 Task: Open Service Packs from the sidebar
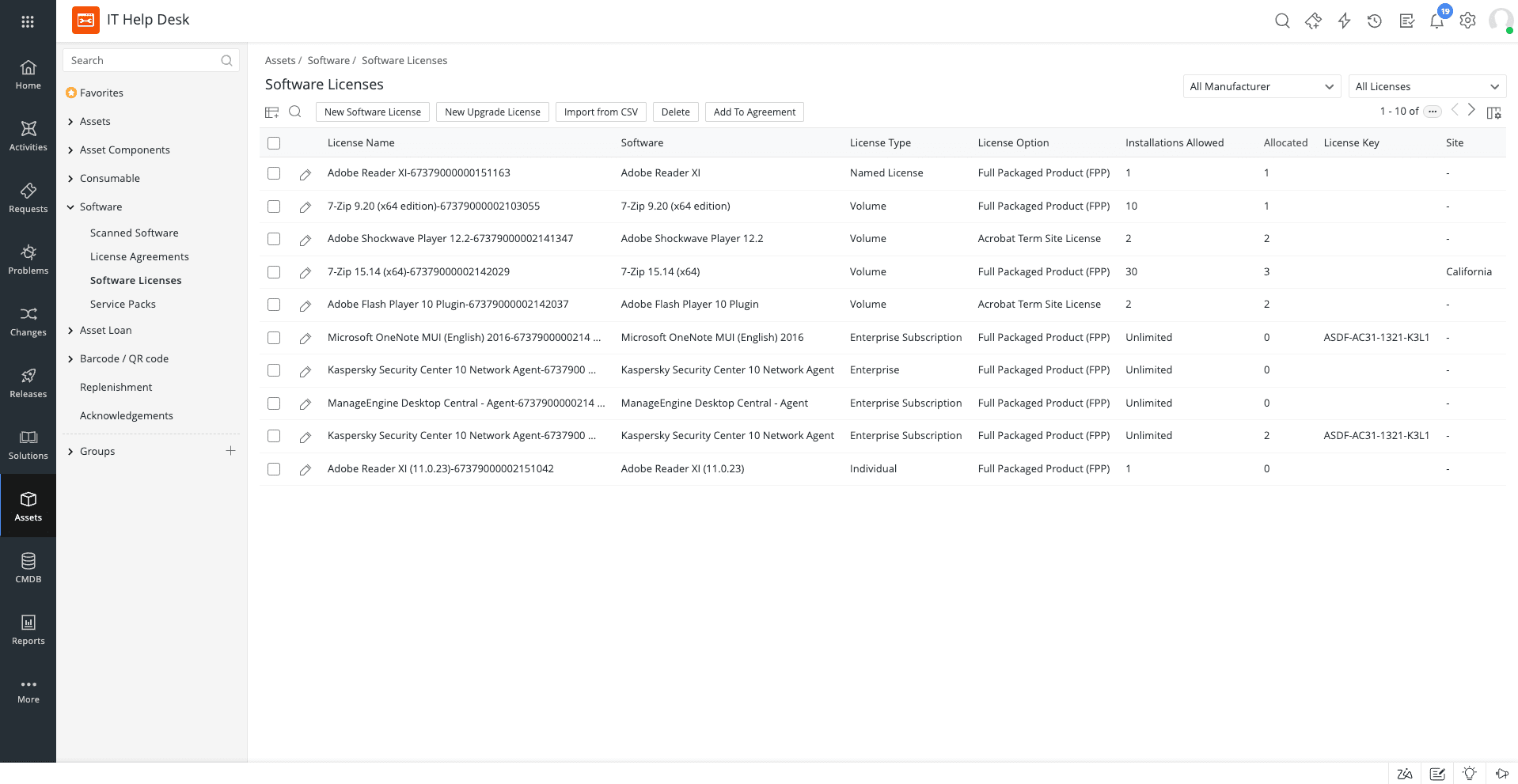123,304
